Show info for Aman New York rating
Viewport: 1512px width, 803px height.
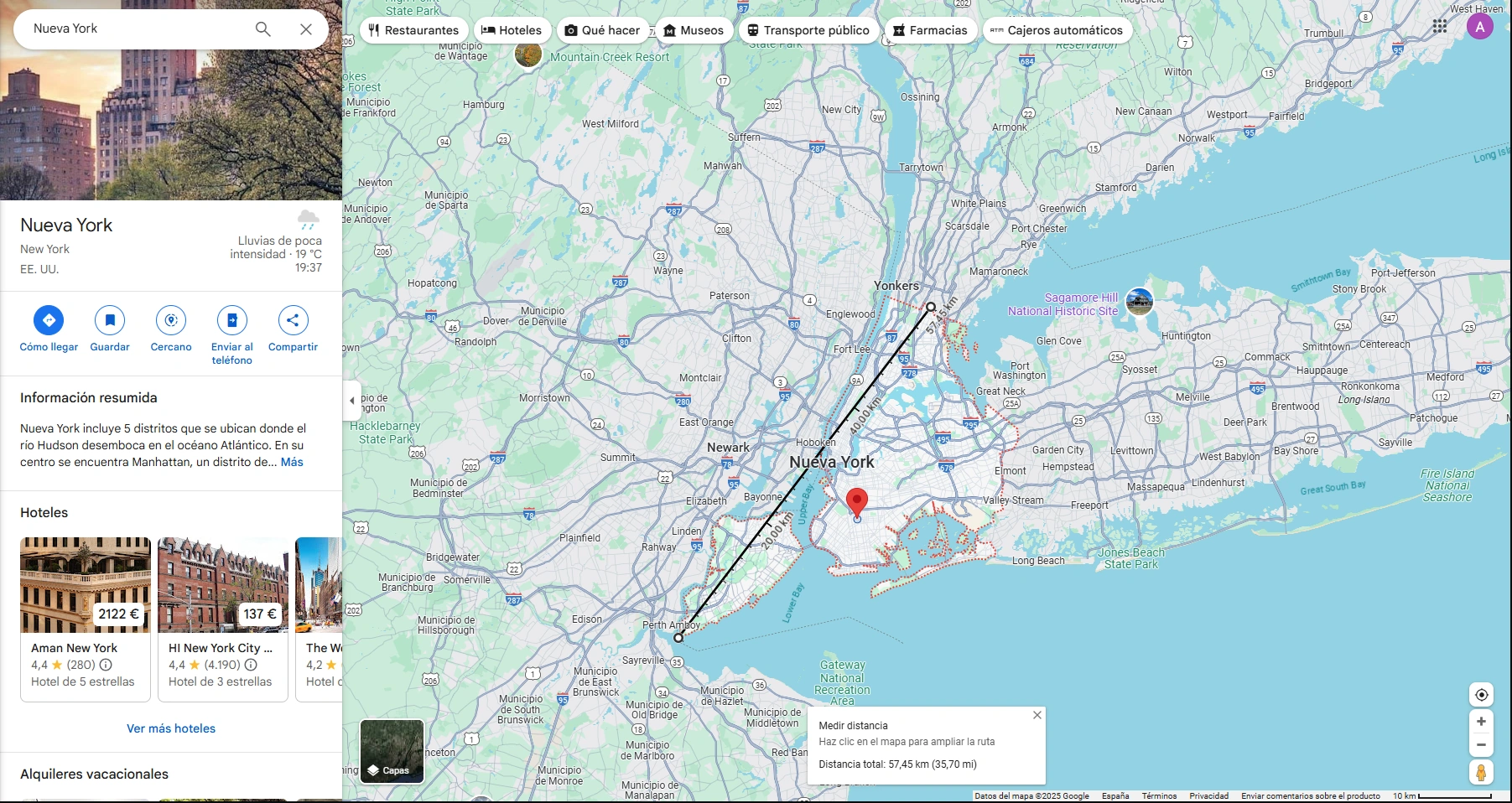click(106, 665)
